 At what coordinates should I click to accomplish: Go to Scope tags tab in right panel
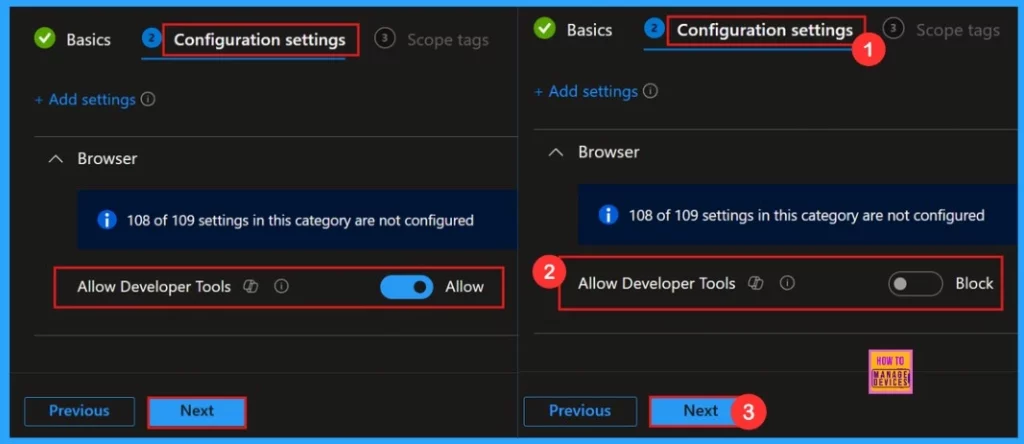(957, 30)
